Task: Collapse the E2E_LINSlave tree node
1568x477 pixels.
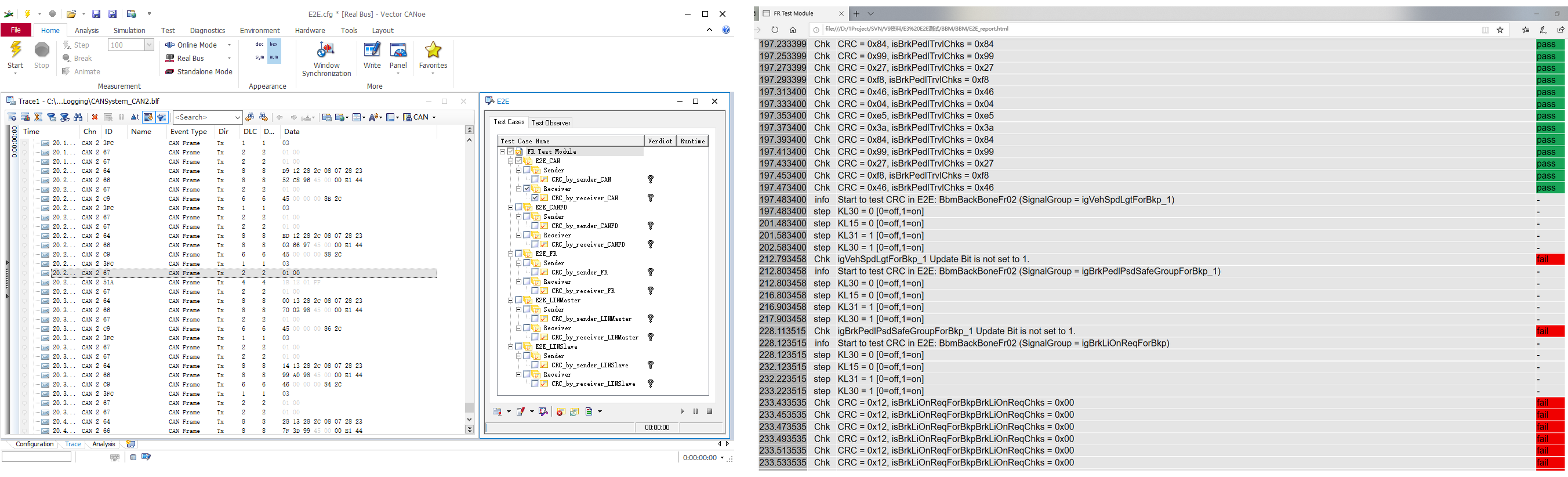Action: tap(511, 346)
